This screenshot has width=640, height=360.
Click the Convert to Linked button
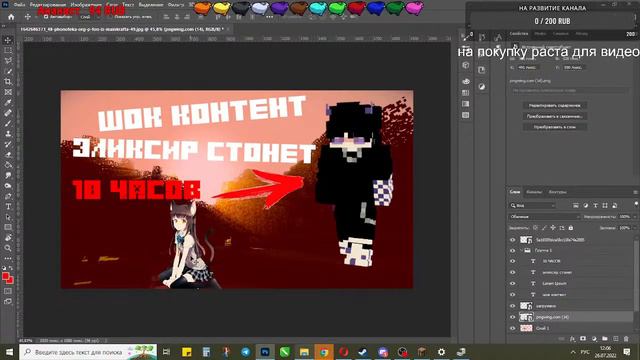click(555, 116)
